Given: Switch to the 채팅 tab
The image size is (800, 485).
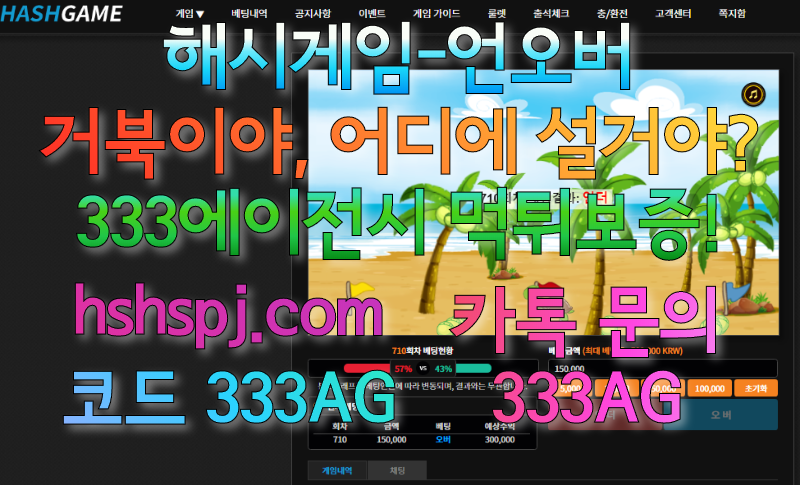Looking at the screenshot, I should 397,470.
